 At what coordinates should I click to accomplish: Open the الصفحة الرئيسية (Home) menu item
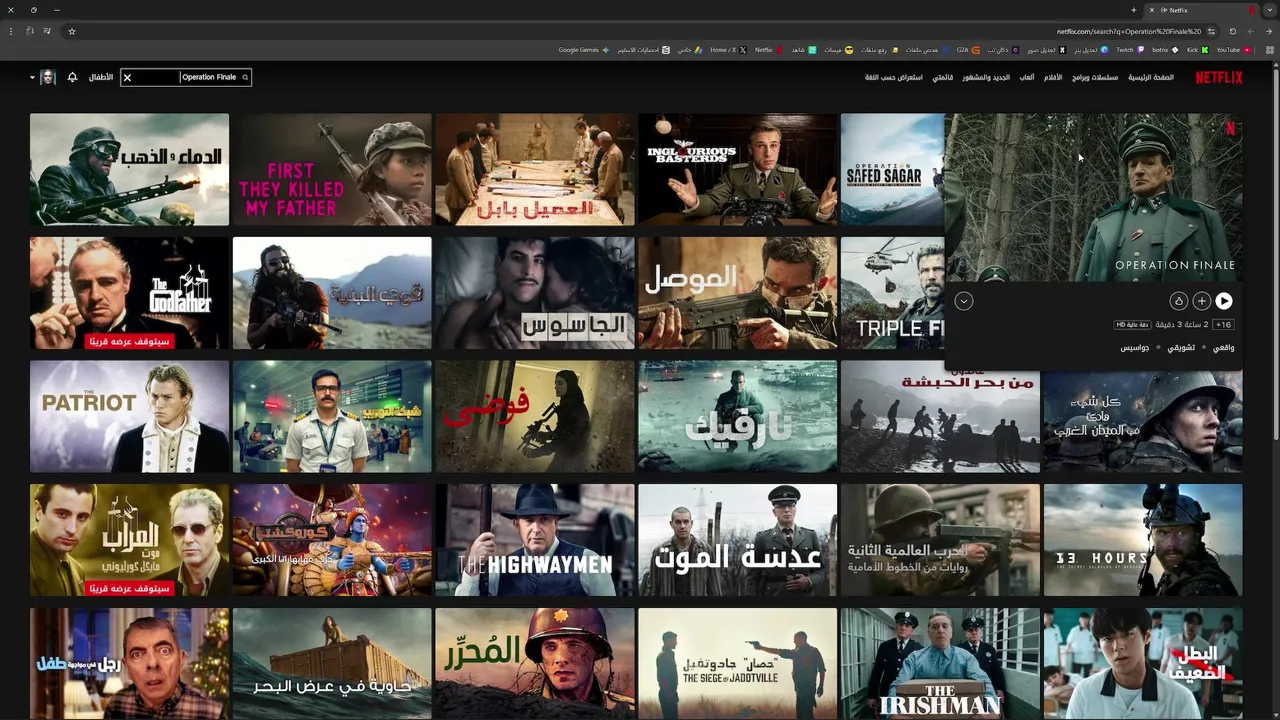coord(1151,77)
